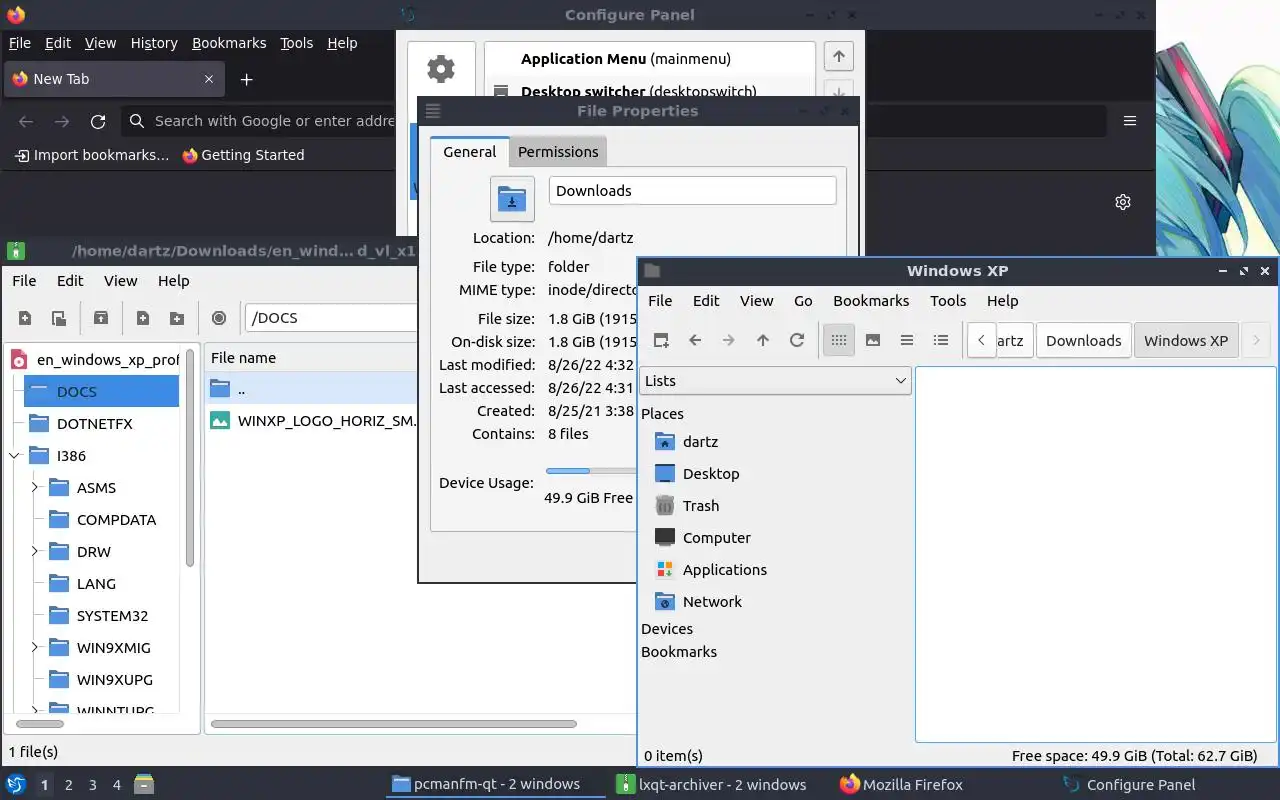Image resolution: width=1280 pixels, height=800 pixels.
Task: Click the Downloads path bar button
Action: point(1083,340)
